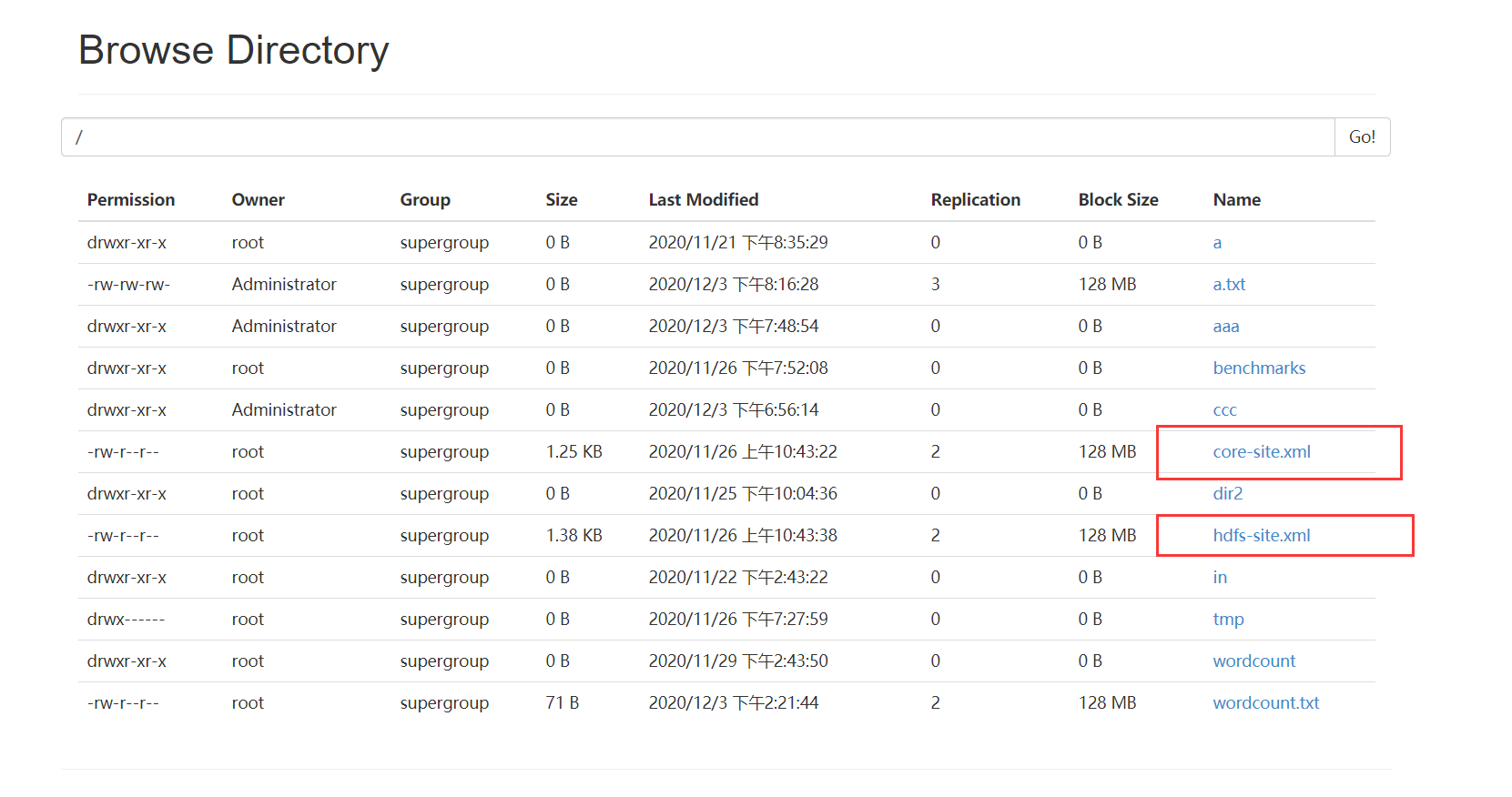The width and height of the screenshot is (1512, 797).
Task: Focus the directory path input field
Action: click(698, 136)
